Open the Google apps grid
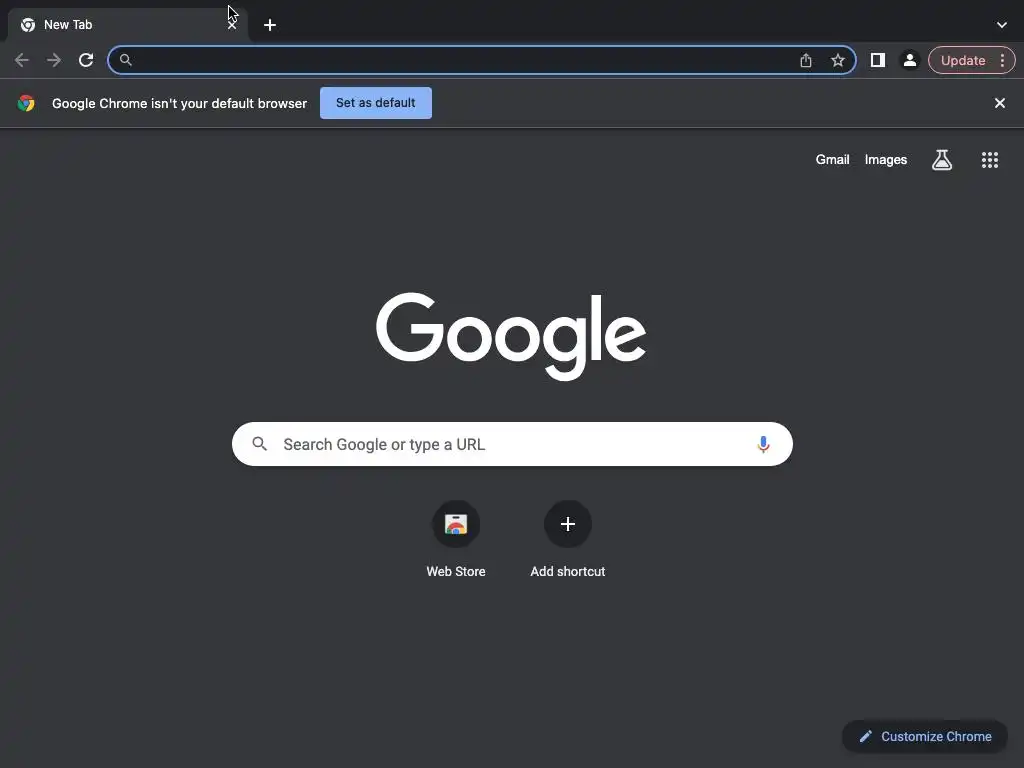This screenshot has width=1024, height=768. click(989, 159)
